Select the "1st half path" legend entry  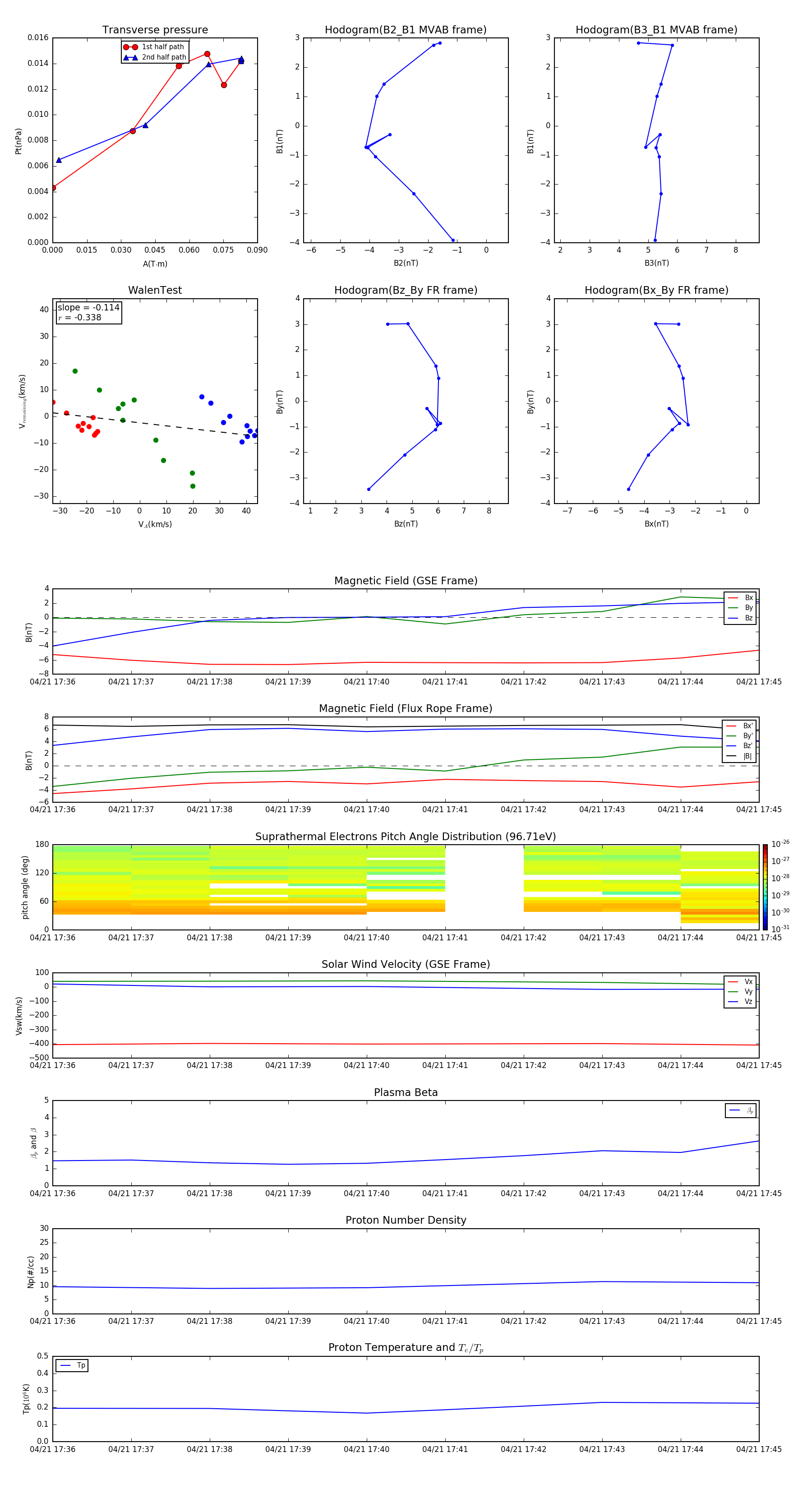click(x=154, y=47)
